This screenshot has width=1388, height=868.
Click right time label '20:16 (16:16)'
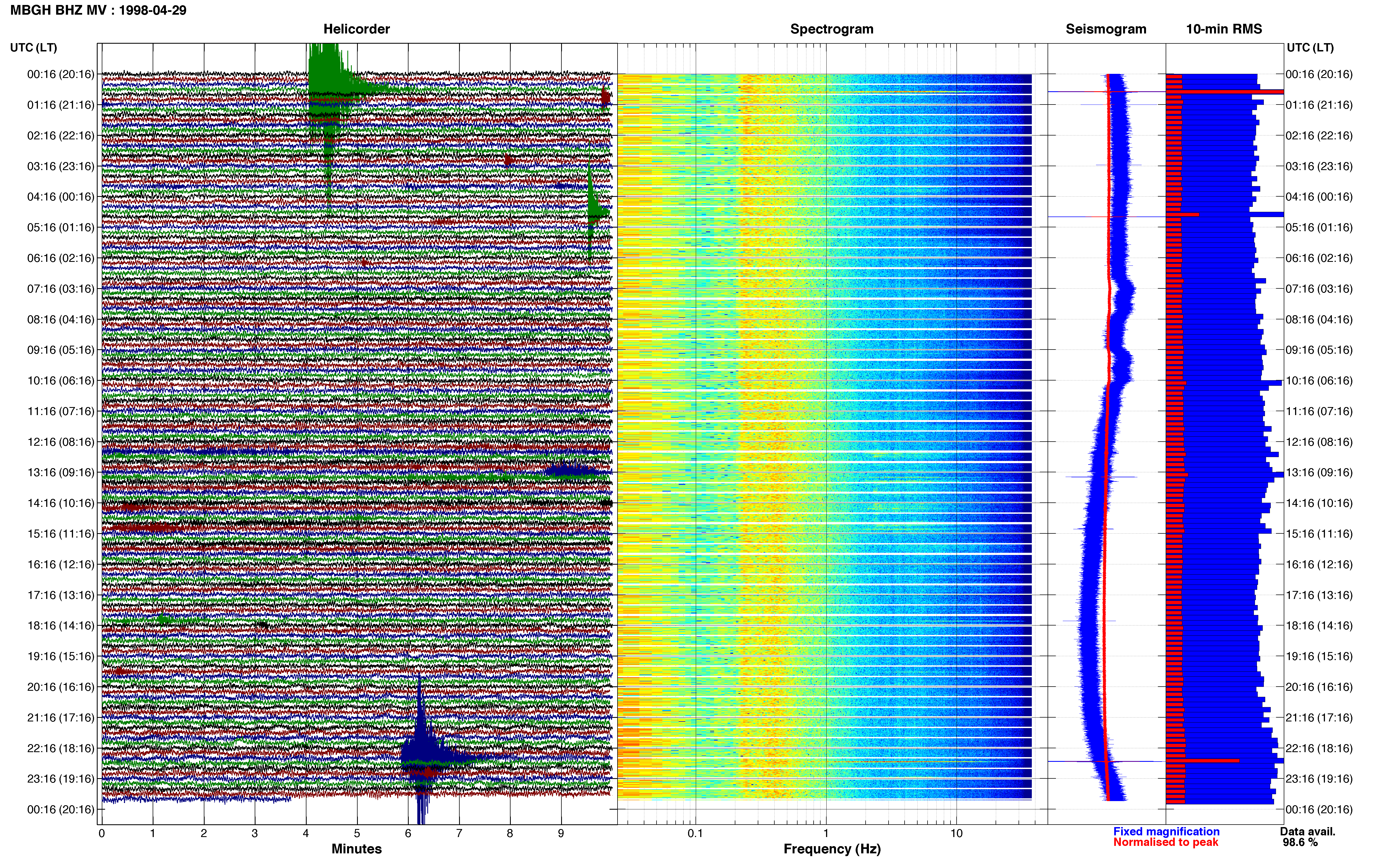point(1319,687)
